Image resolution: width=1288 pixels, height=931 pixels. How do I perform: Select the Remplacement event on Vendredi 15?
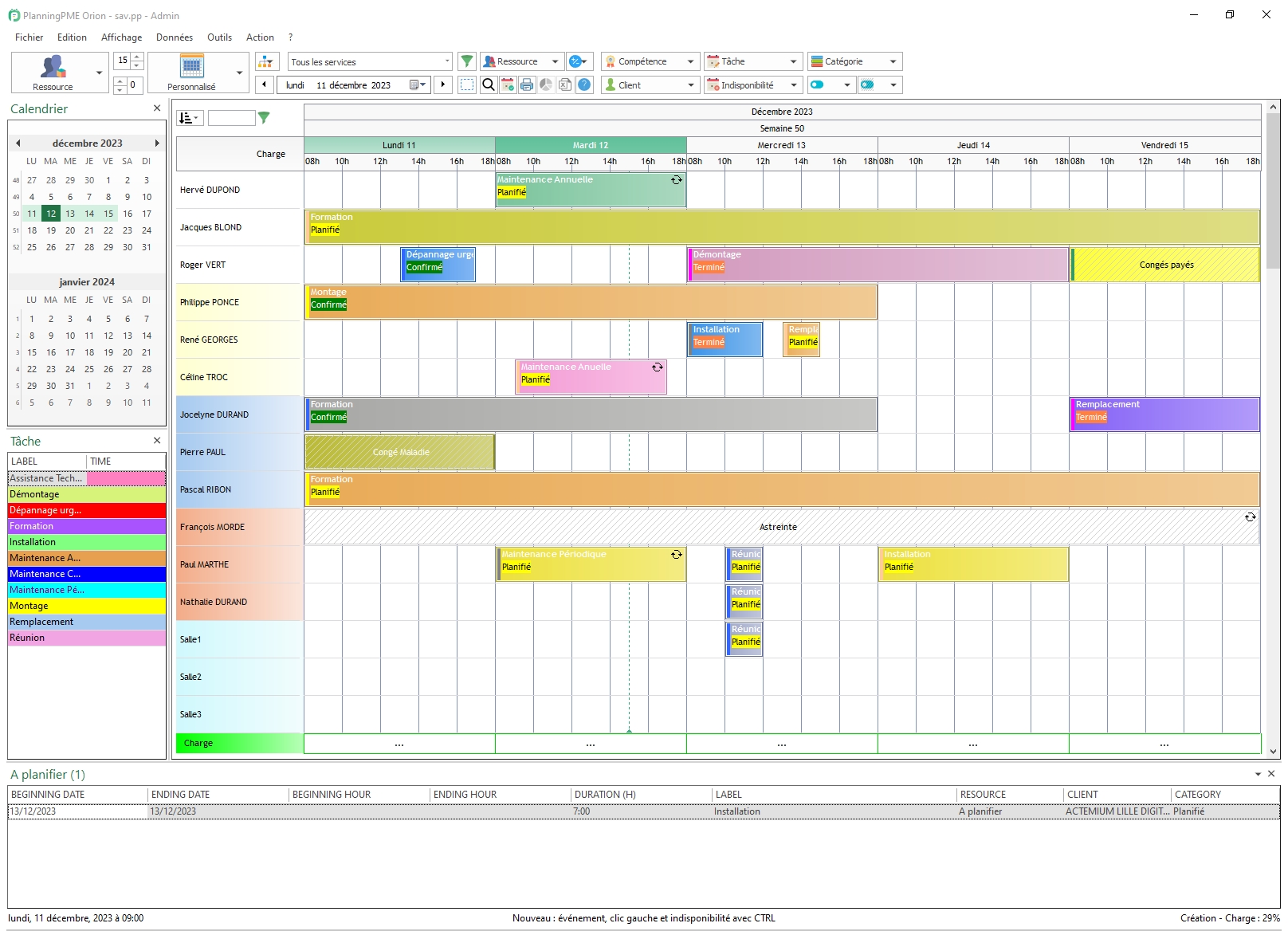(1164, 414)
